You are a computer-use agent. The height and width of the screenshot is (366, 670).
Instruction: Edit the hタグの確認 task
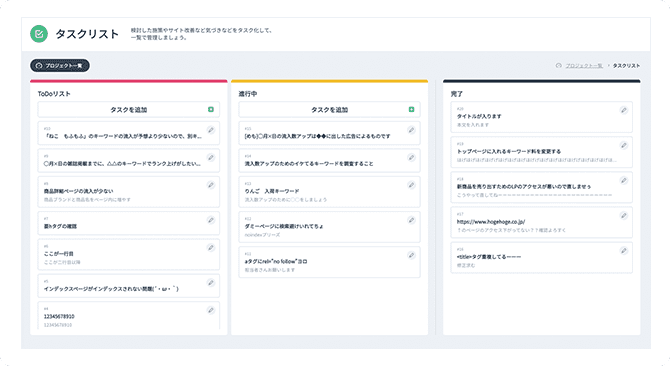tap(211, 220)
